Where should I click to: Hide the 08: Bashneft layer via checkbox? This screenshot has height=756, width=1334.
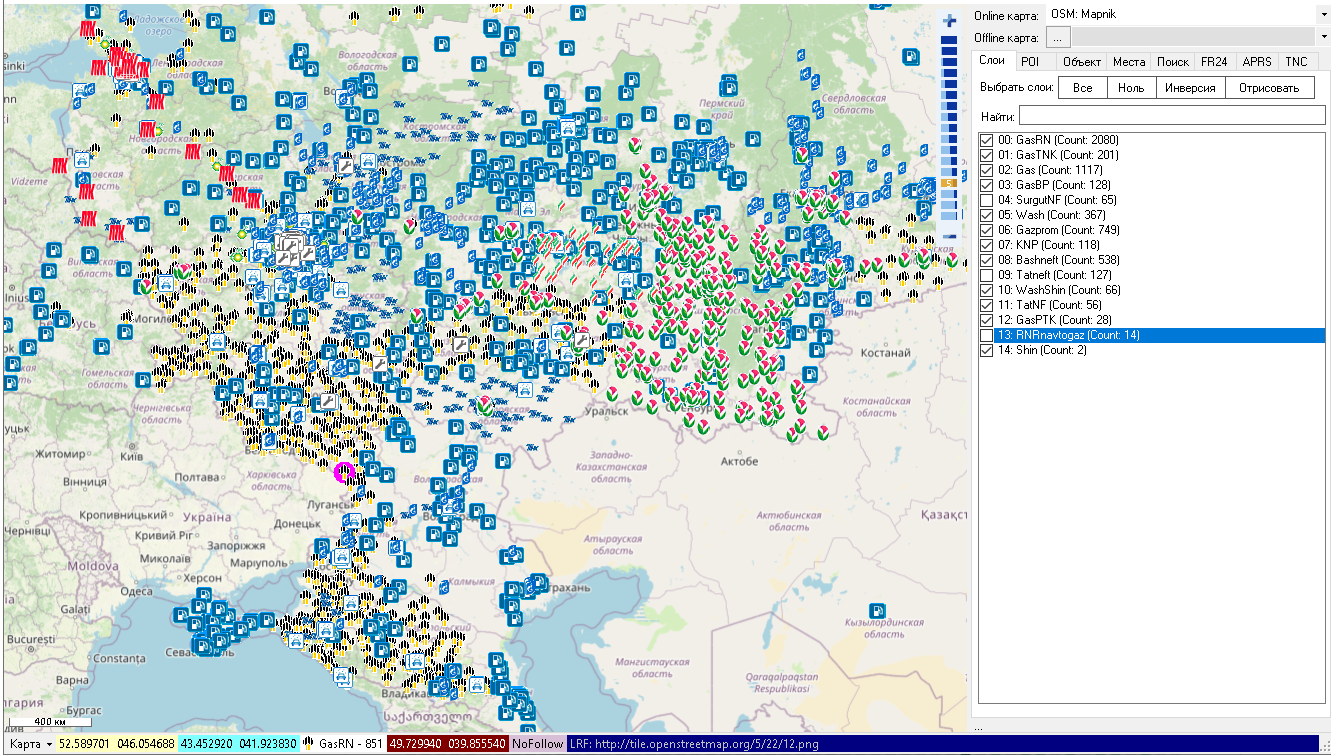pos(987,260)
